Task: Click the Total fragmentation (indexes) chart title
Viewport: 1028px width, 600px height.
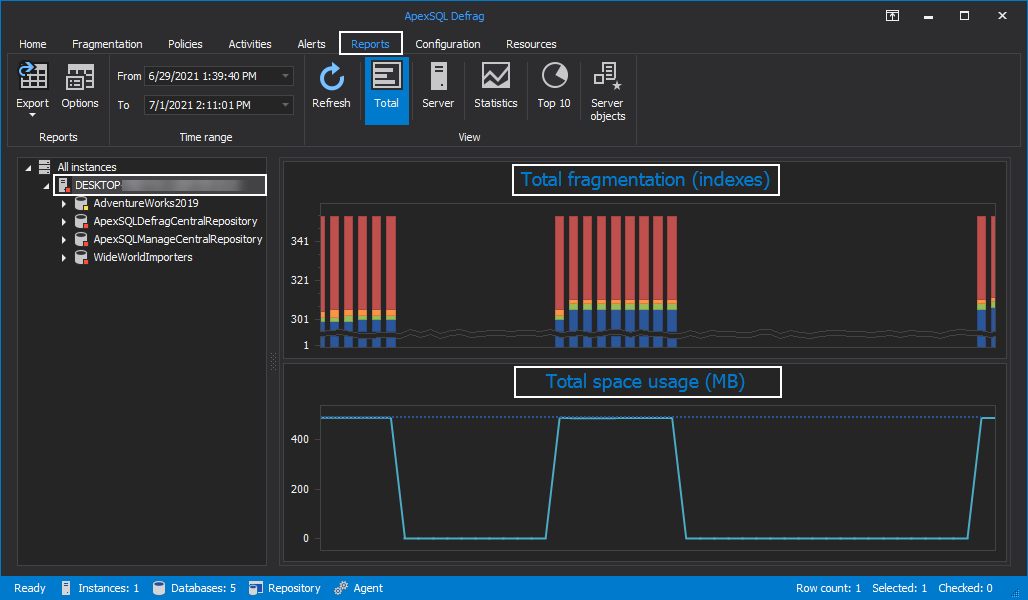Action: [645, 180]
